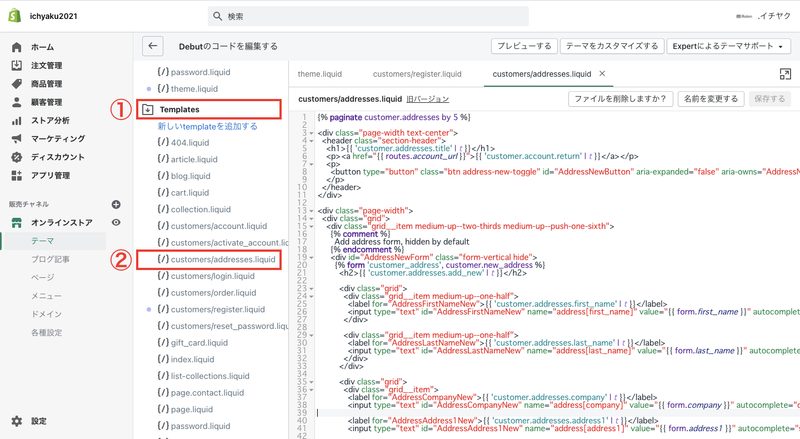The image size is (800, 439).
Task: Open the ホーム home icon
Action: tap(17, 47)
